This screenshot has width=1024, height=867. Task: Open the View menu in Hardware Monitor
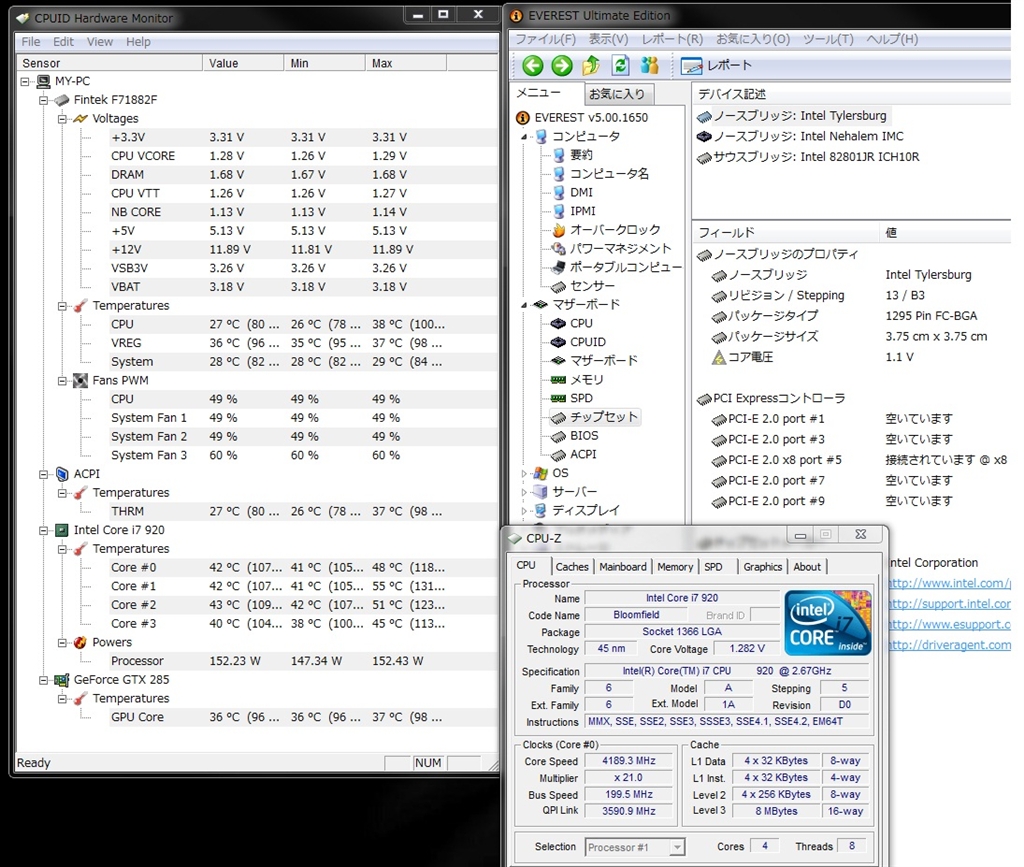click(100, 42)
